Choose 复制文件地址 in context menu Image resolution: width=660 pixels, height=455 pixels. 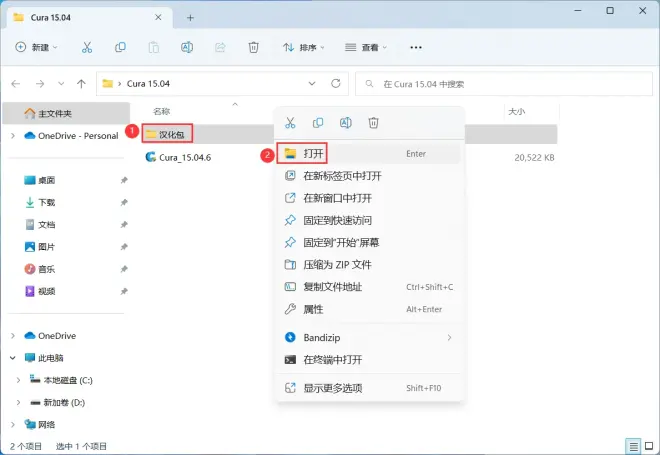click(x=369, y=287)
